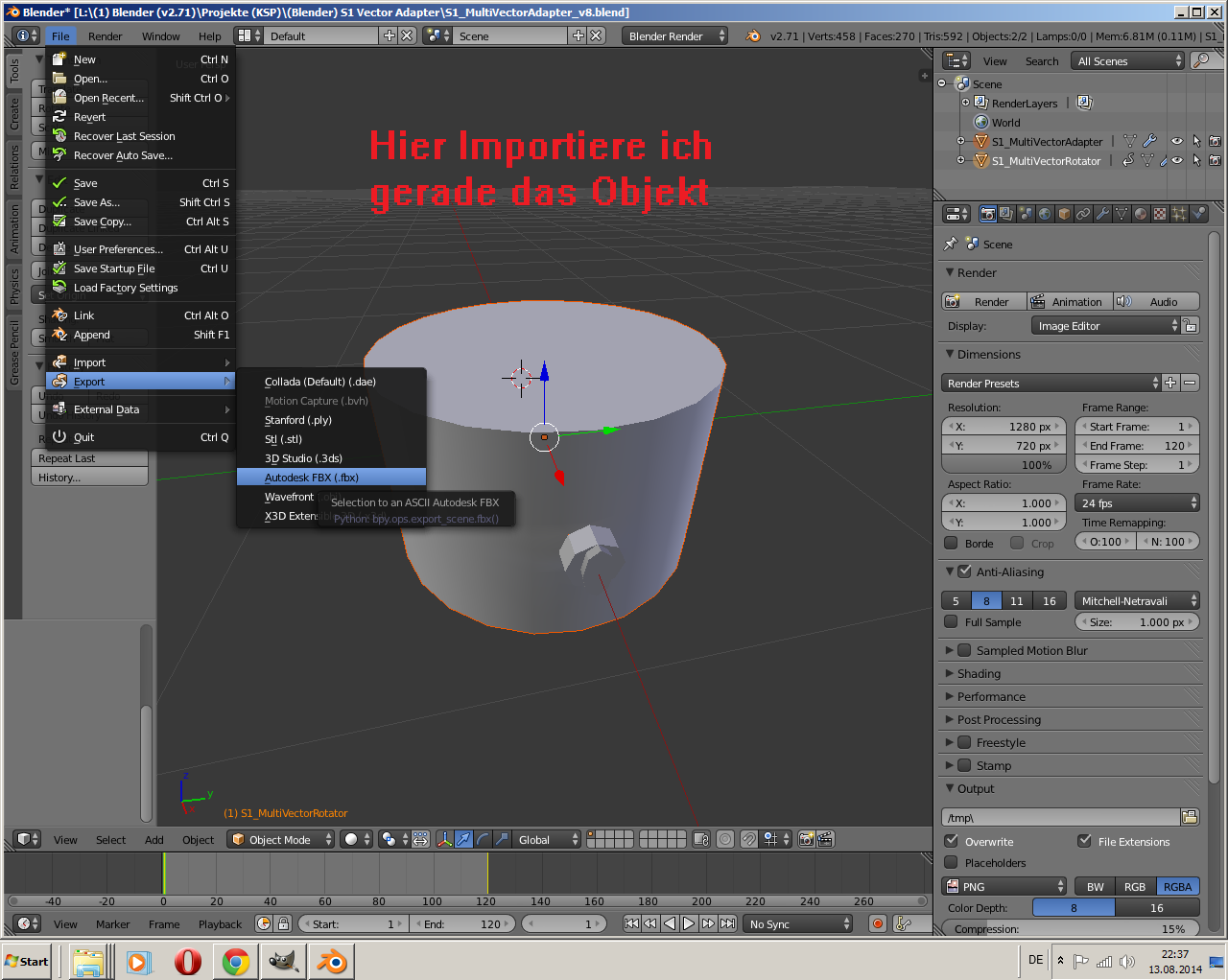Select Save As... from File menu
The image size is (1228, 980).
pyautogui.click(x=97, y=202)
